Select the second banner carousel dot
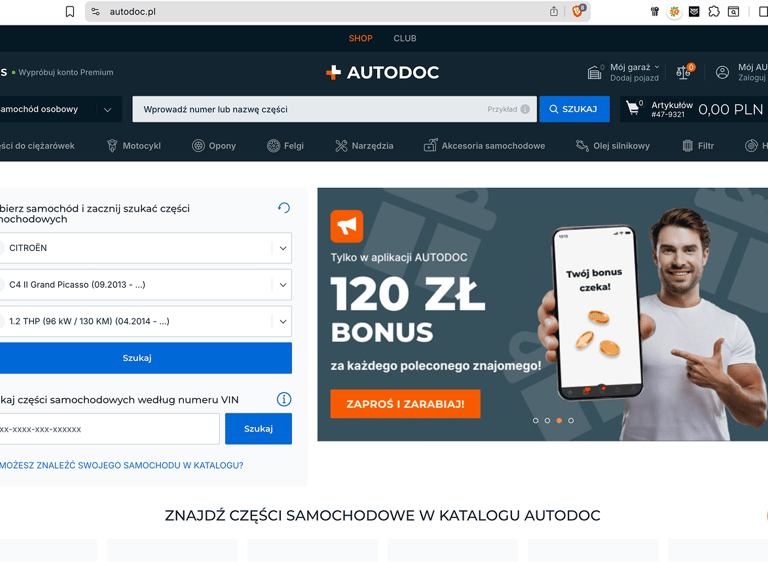 547,420
